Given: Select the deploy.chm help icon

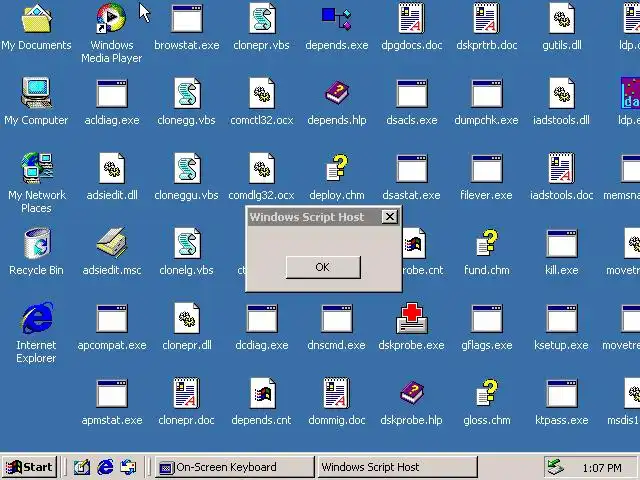Looking at the screenshot, I should coord(337,167).
